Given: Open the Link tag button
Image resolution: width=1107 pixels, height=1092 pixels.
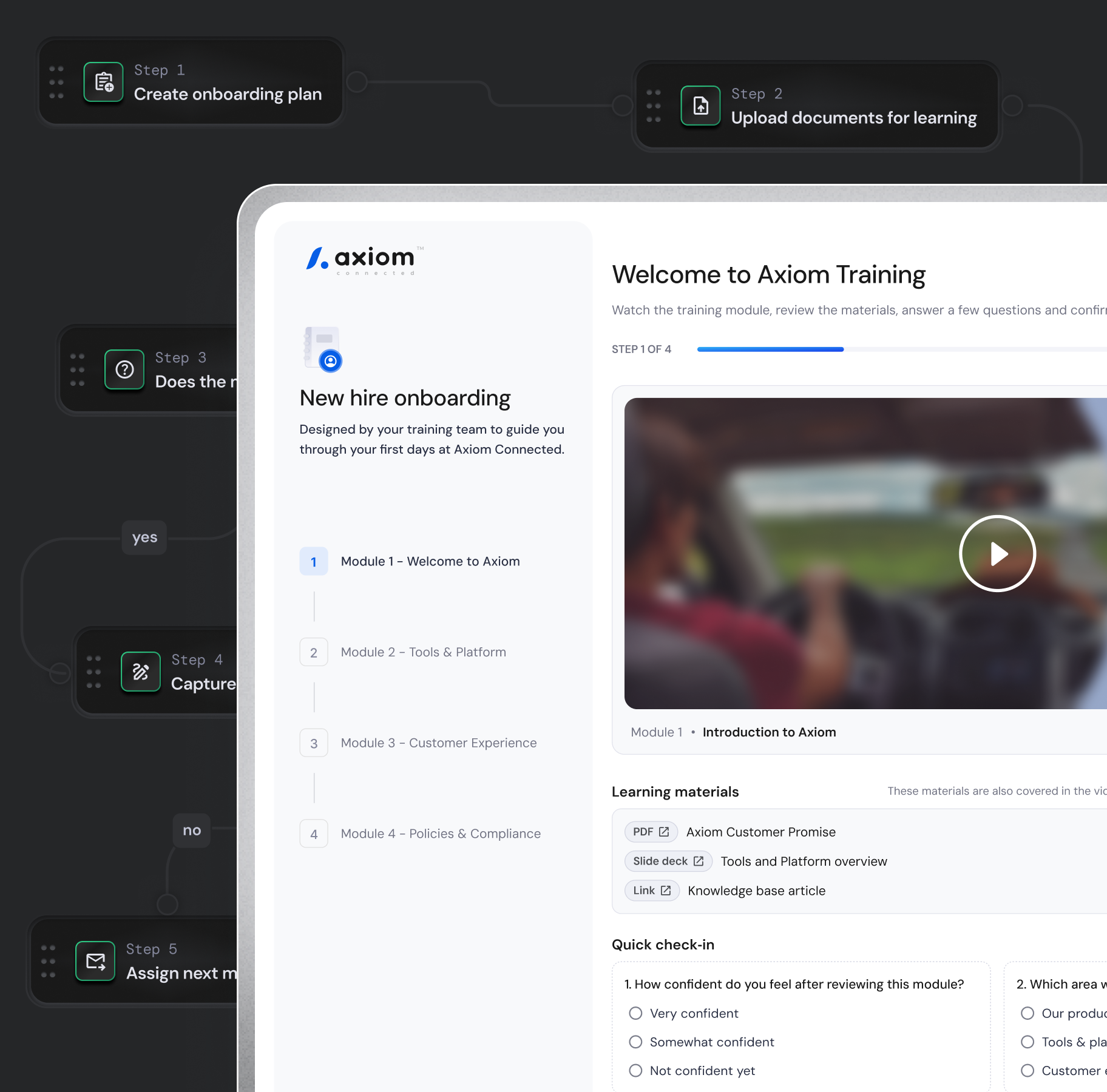Looking at the screenshot, I should tap(652, 890).
